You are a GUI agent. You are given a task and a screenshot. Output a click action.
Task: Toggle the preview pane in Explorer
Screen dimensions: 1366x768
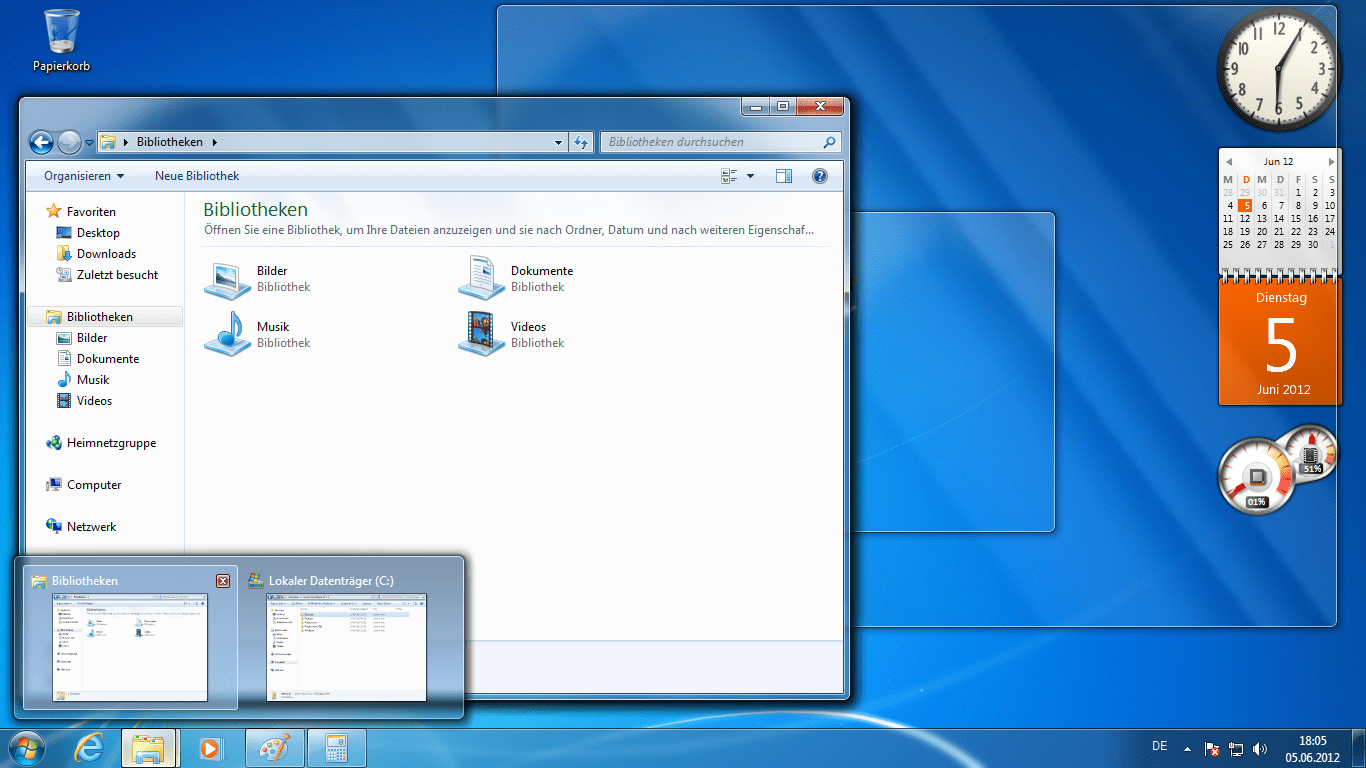(784, 176)
